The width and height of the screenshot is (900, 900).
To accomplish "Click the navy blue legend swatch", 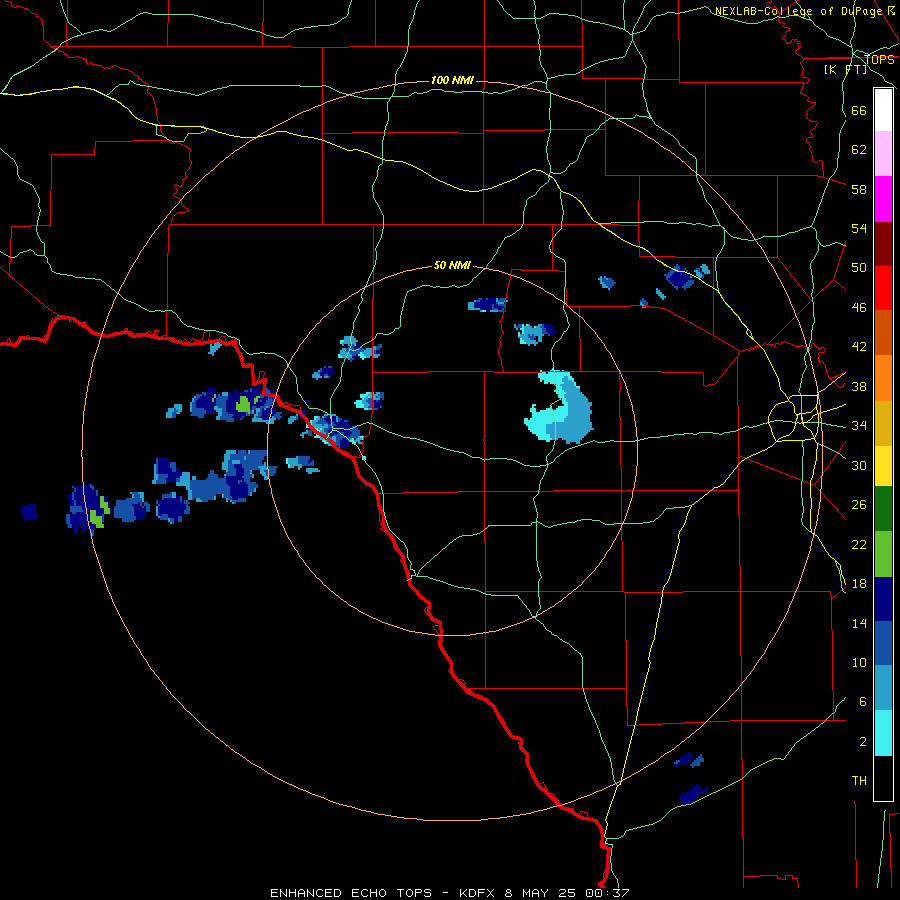I will coord(883,599).
